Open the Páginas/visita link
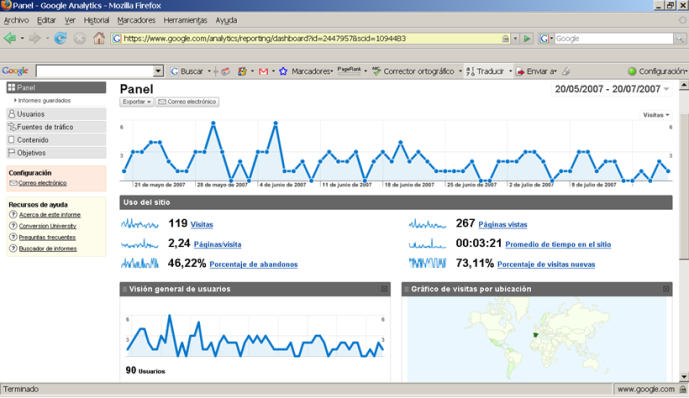The height and width of the screenshot is (398, 689). coord(218,244)
